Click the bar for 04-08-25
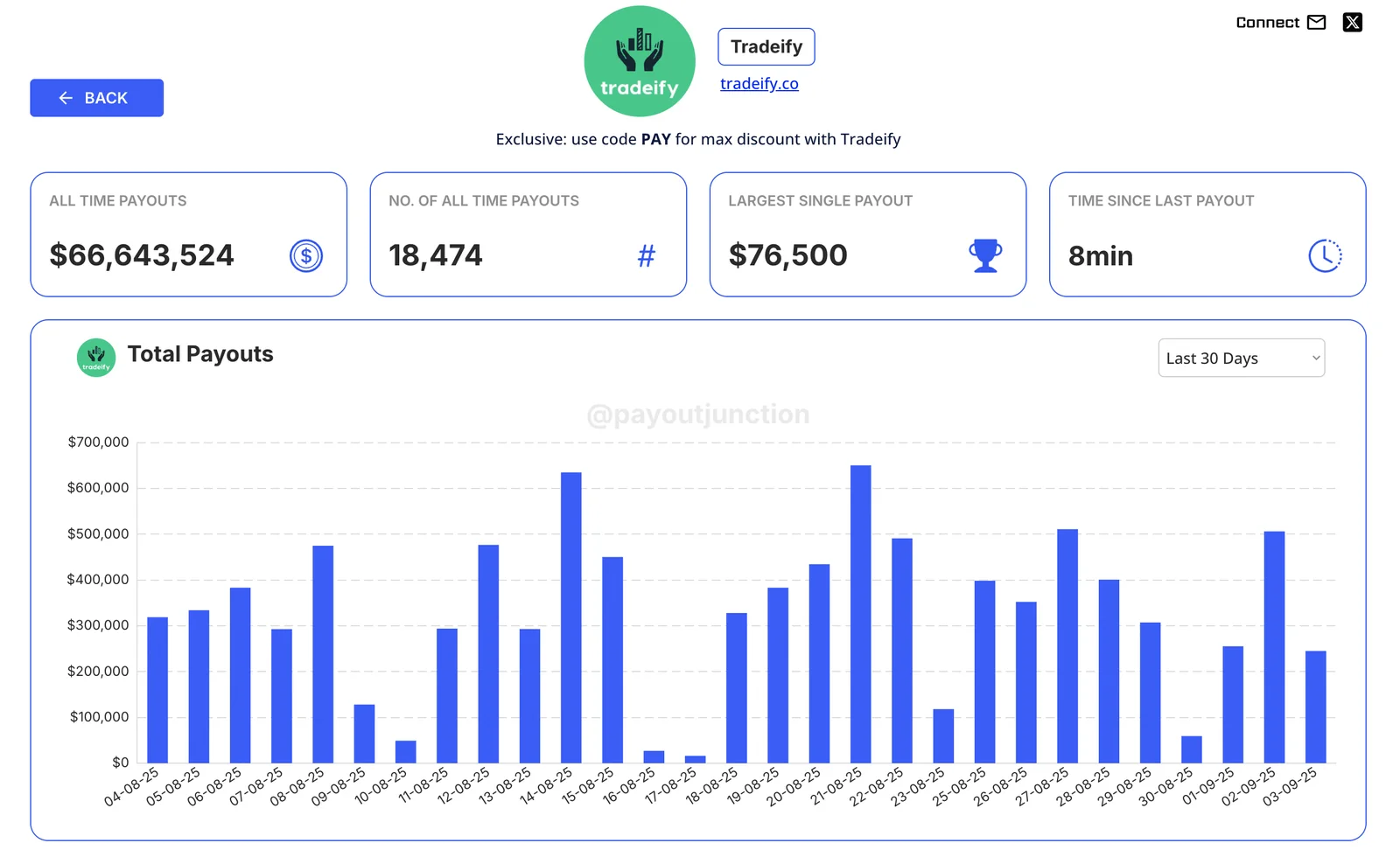Image resolution: width=1400 pixels, height=850 pixels. click(157, 690)
